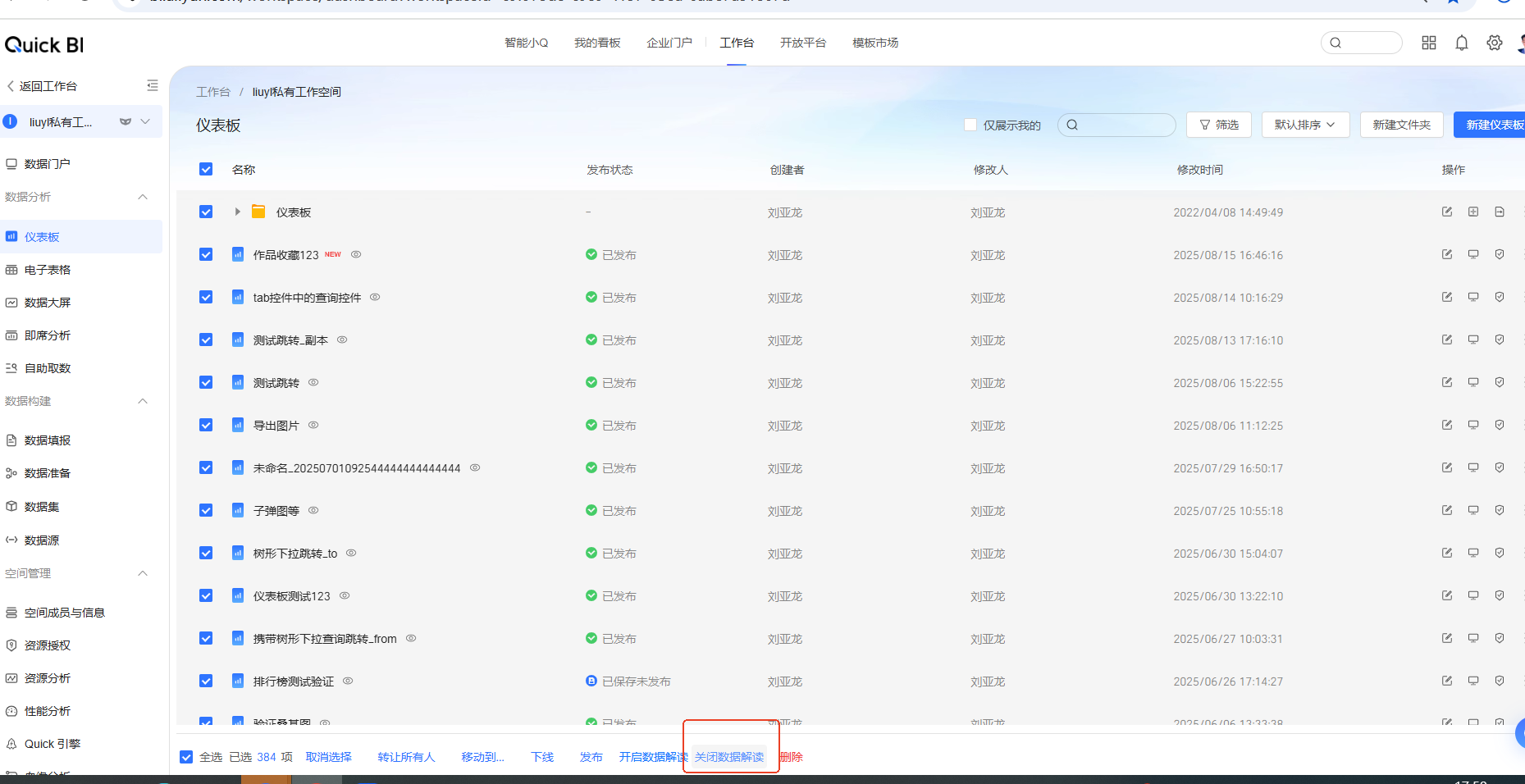The height and width of the screenshot is (784, 1525).
Task: Click the 新建文件夹 button
Action: click(1401, 125)
